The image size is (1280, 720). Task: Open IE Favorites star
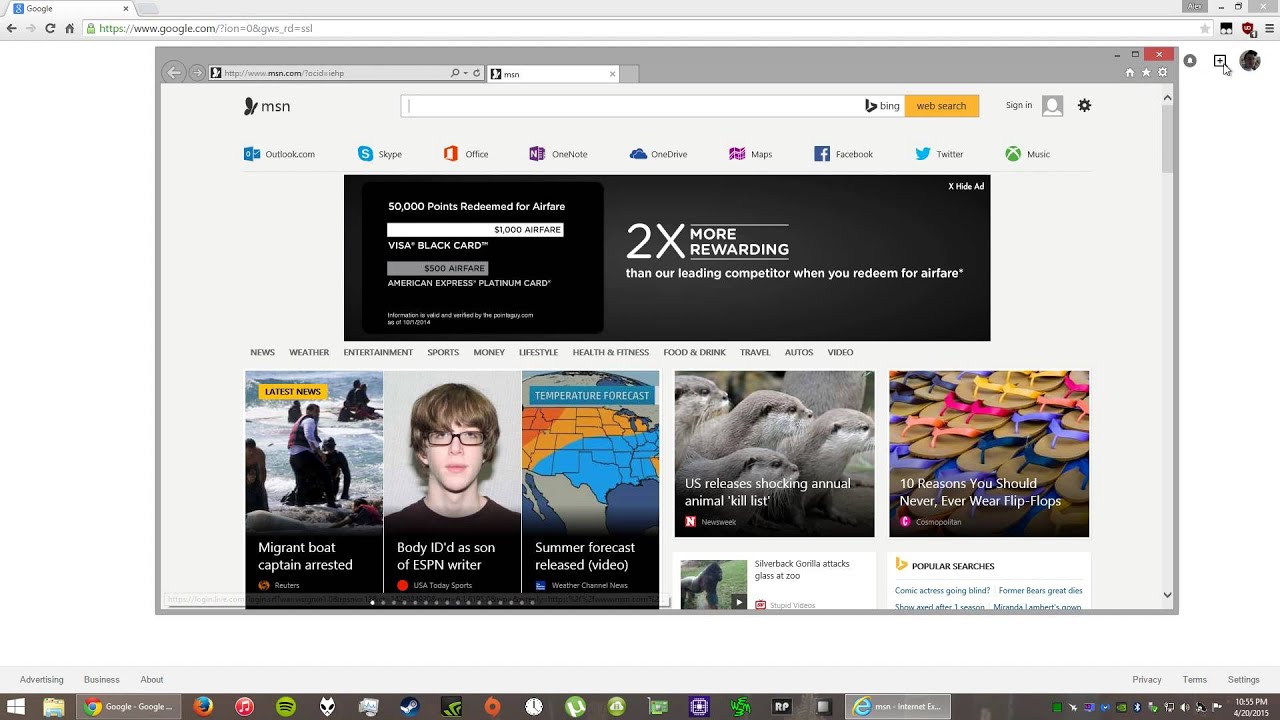pyautogui.click(x=1146, y=72)
